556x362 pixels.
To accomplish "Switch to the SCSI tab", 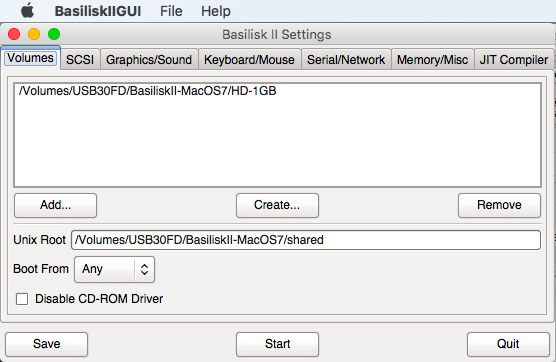I will 80,60.
